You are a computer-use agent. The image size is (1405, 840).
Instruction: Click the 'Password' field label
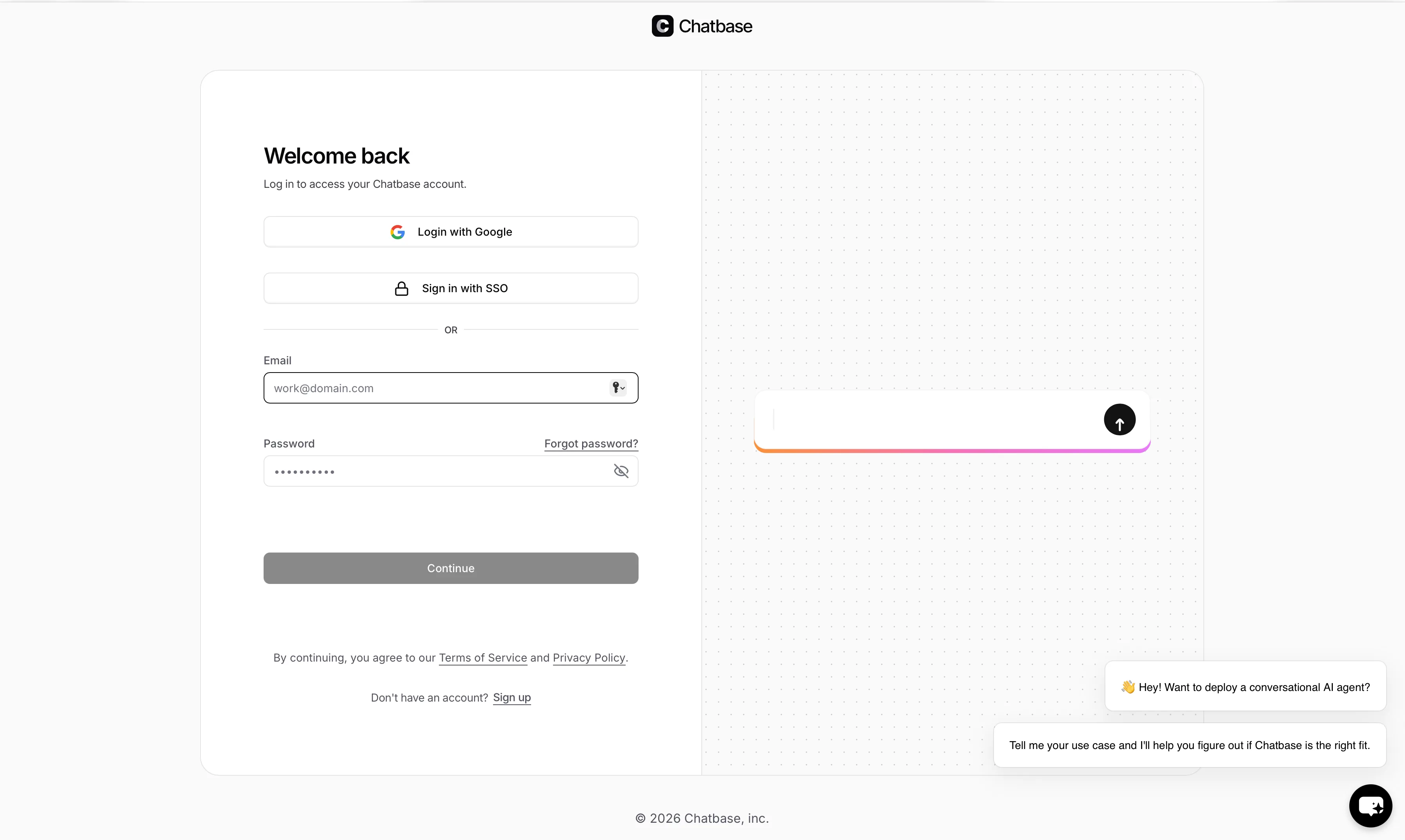pyautogui.click(x=289, y=444)
